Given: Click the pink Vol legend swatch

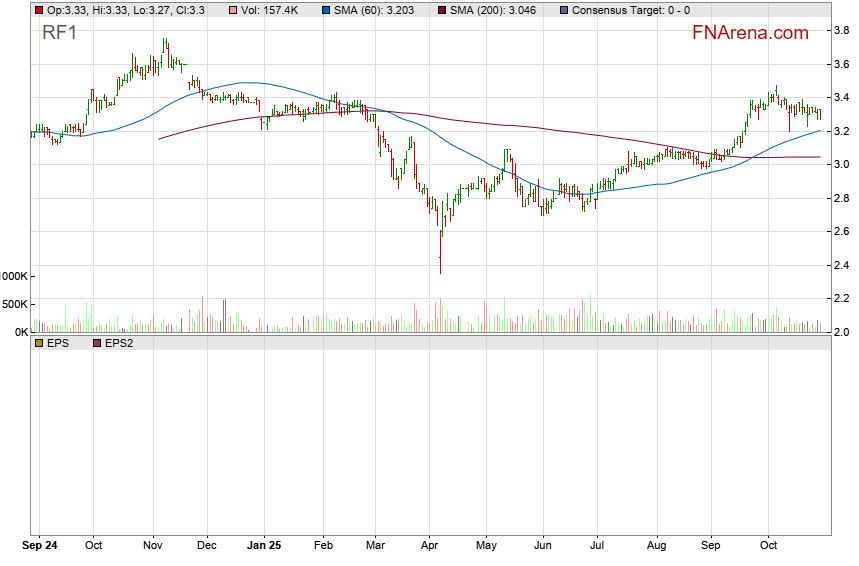Looking at the screenshot, I should [x=233, y=10].
